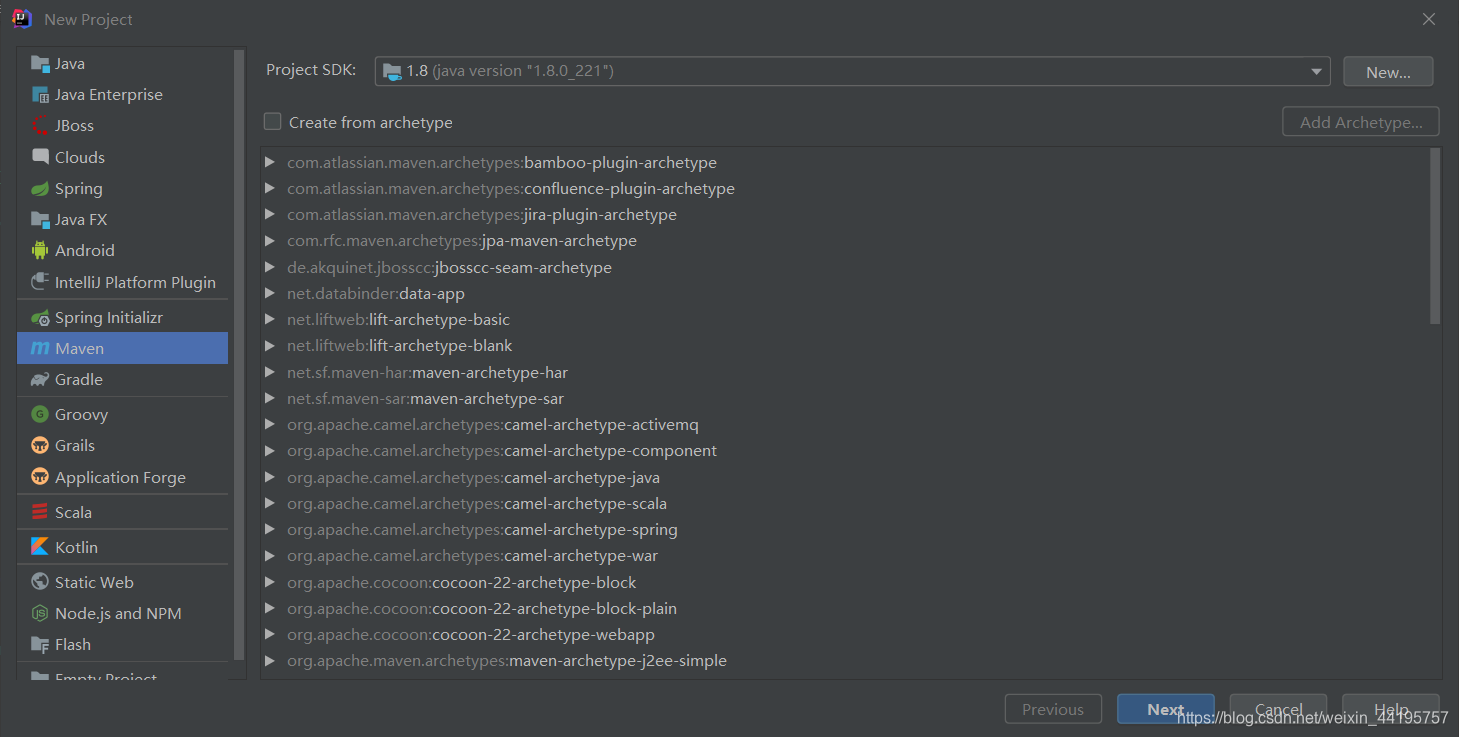Click the Android robot icon

pos(40,251)
